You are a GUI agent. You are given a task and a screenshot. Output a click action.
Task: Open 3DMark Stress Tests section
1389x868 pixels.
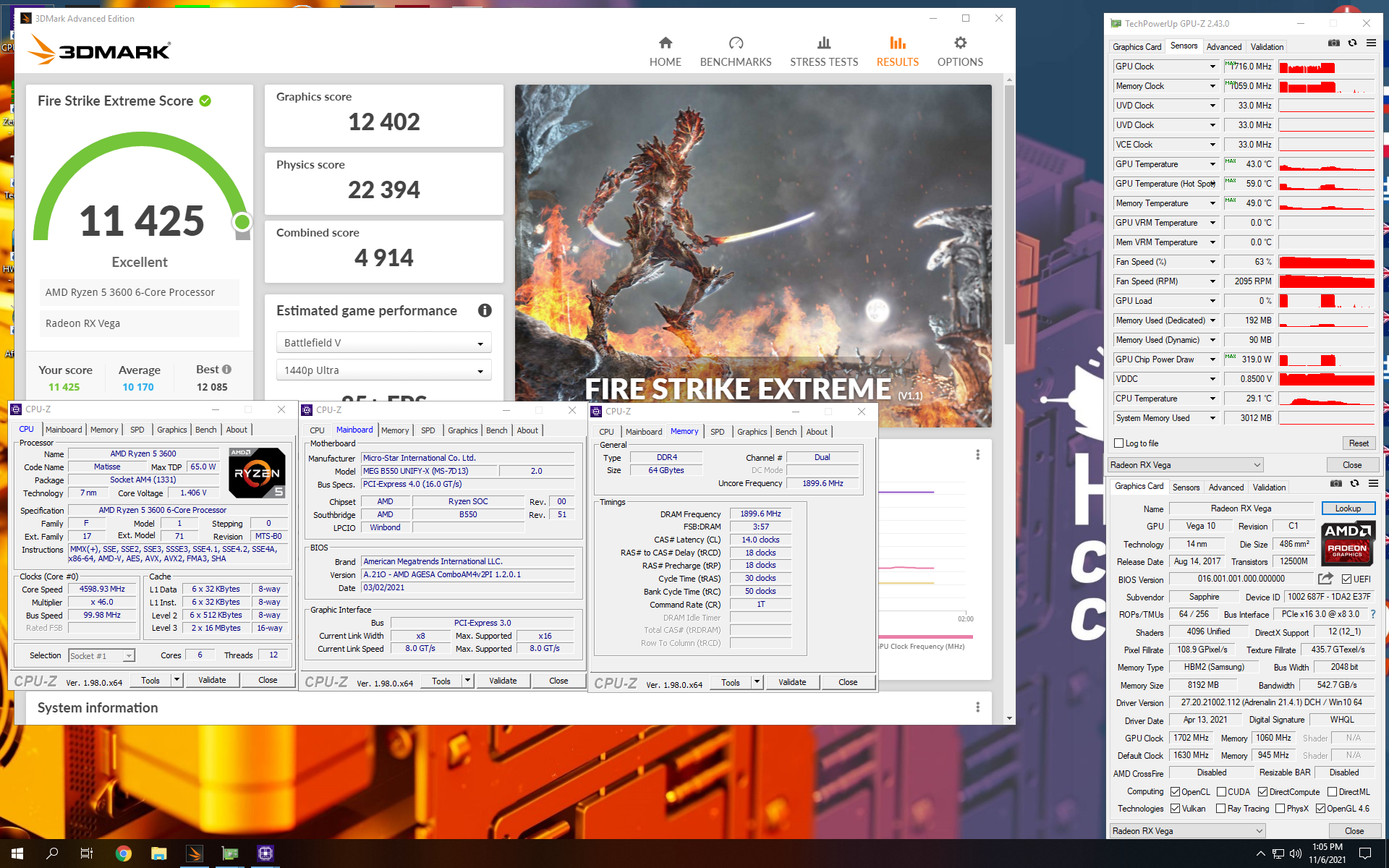(x=824, y=51)
